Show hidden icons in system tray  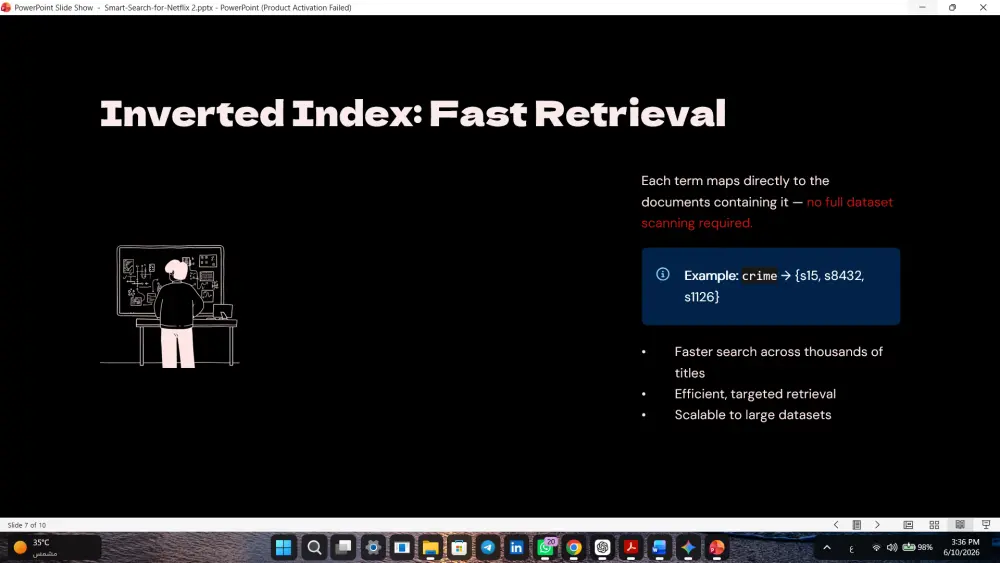(x=827, y=547)
